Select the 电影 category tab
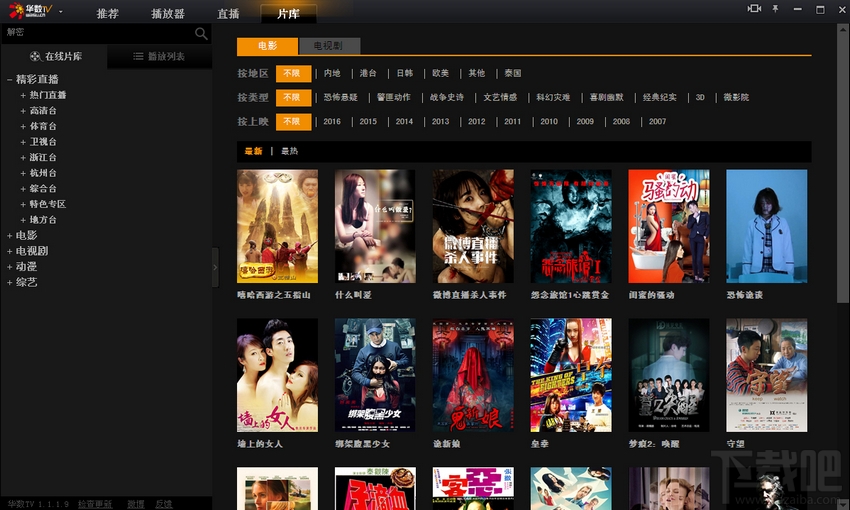 tap(267, 46)
